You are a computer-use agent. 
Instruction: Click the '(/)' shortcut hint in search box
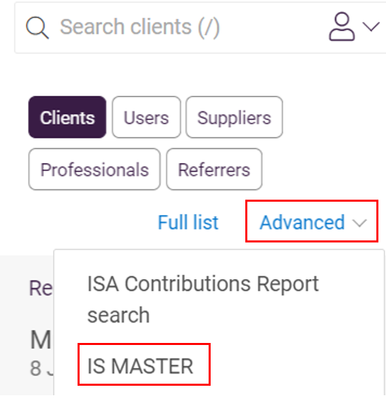coord(209,27)
